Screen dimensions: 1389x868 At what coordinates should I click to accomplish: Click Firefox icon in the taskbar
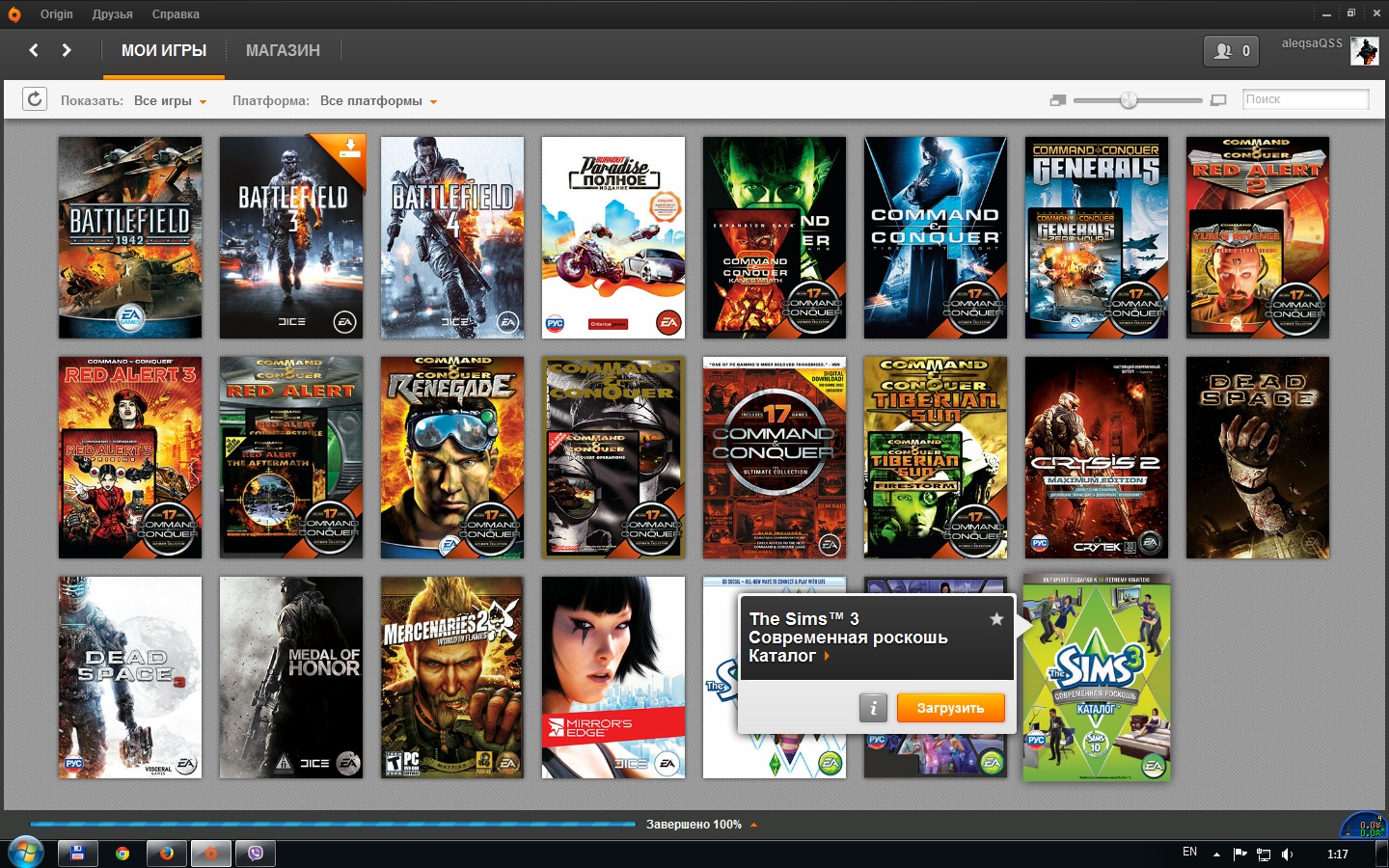point(166,853)
